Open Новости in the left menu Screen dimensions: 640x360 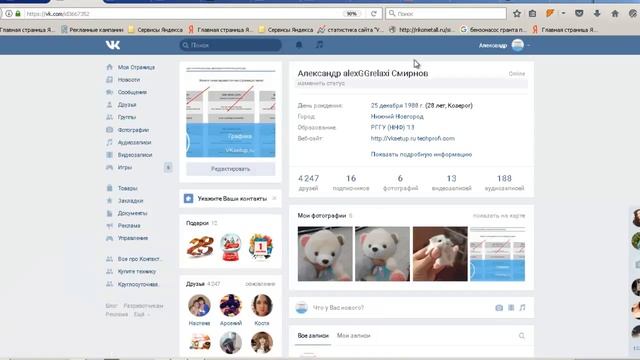[x=129, y=80]
